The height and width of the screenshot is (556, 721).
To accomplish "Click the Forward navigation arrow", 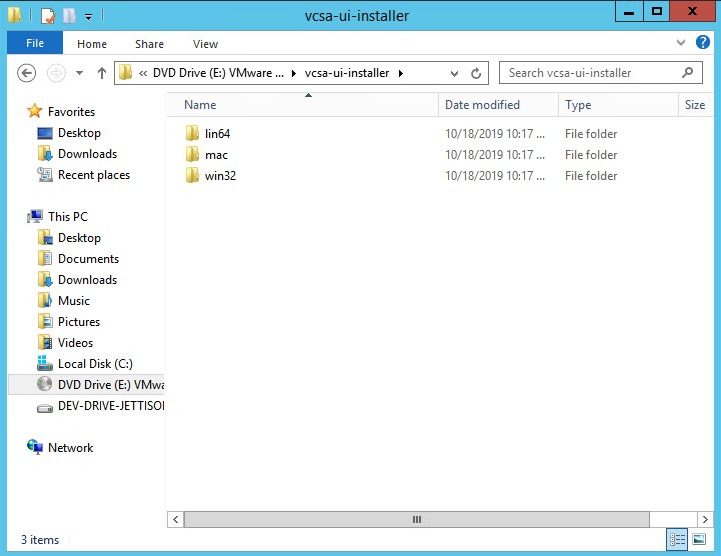I will [56, 73].
